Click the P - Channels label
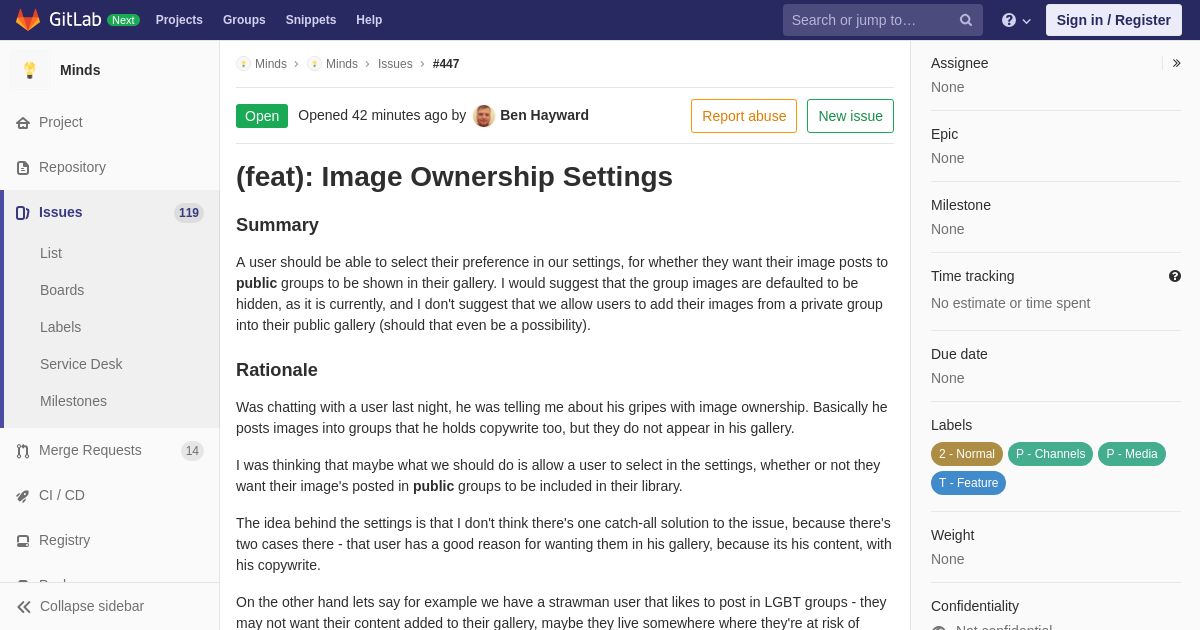This screenshot has height=630, width=1200. tap(1050, 454)
